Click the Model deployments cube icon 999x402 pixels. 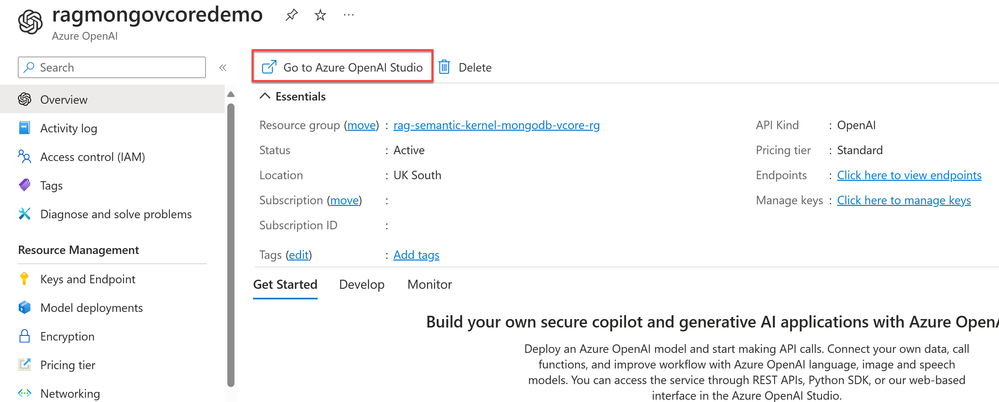[25, 308]
